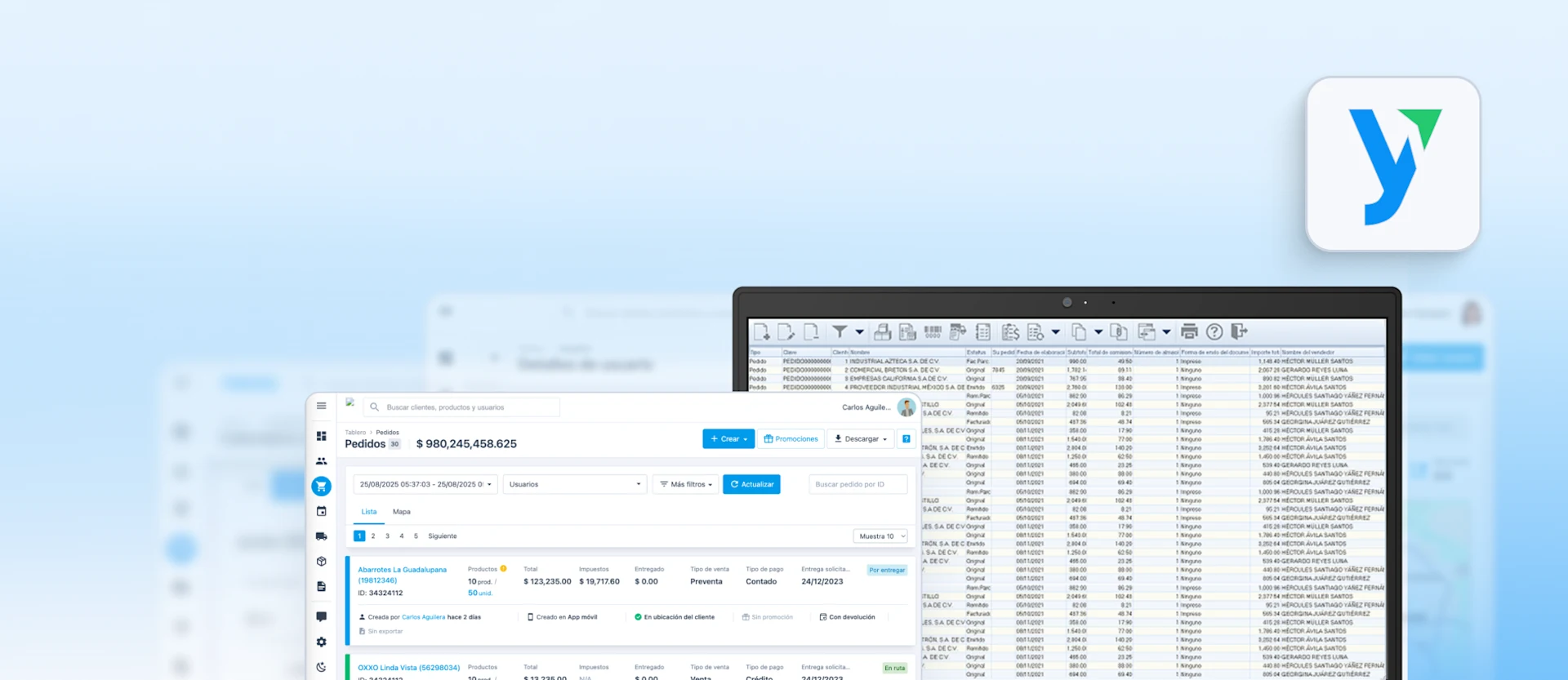
Task: Open the chat messages icon in the sidebar
Action: 321,616
